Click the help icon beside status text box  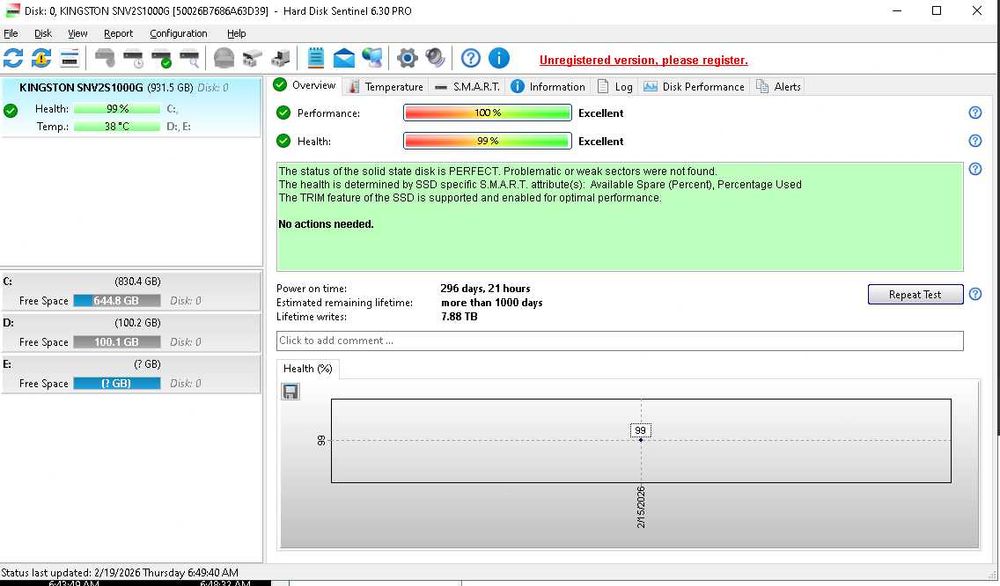click(975, 169)
